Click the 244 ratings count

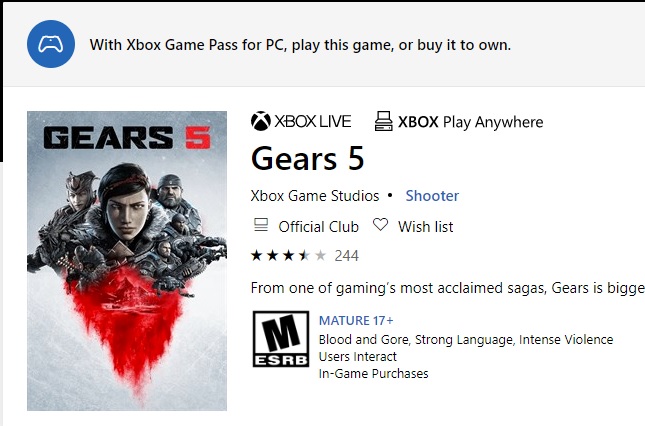[x=347, y=256]
